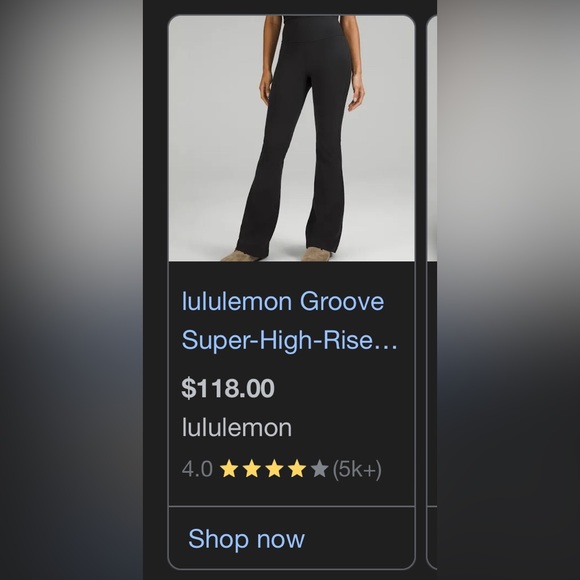Open the black flare pants product image
The height and width of the screenshot is (580, 580).
tap(291, 138)
